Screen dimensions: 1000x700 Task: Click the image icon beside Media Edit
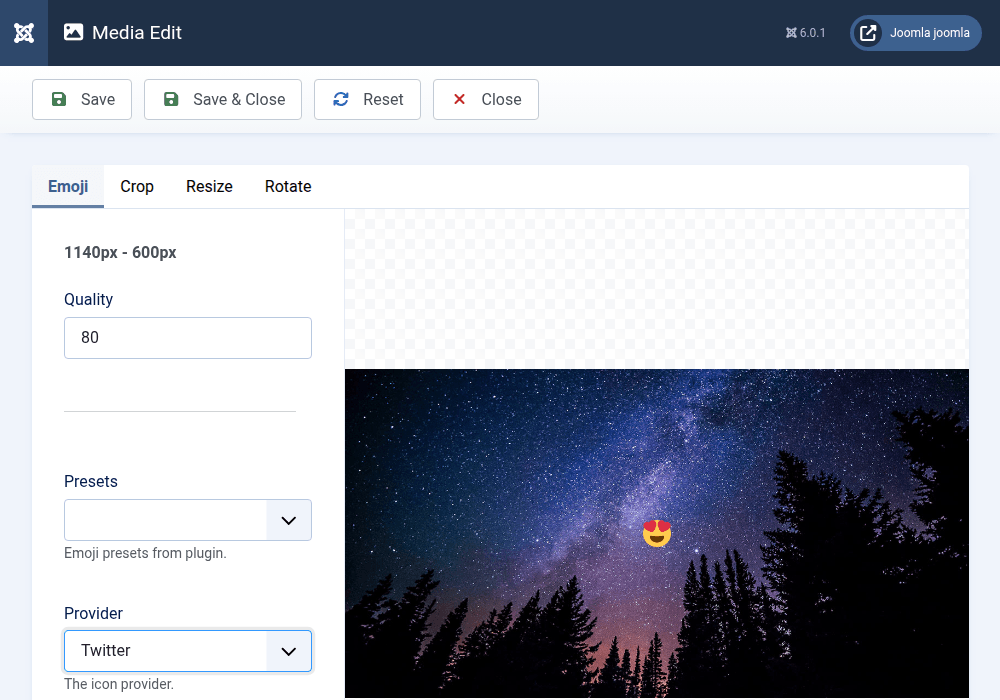[73, 32]
